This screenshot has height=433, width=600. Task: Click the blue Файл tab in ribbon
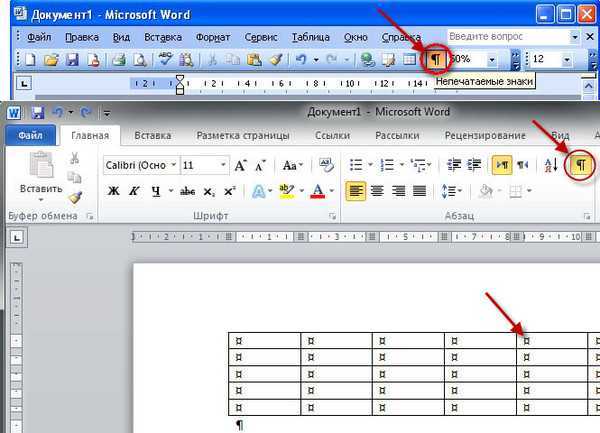[30, 135]
